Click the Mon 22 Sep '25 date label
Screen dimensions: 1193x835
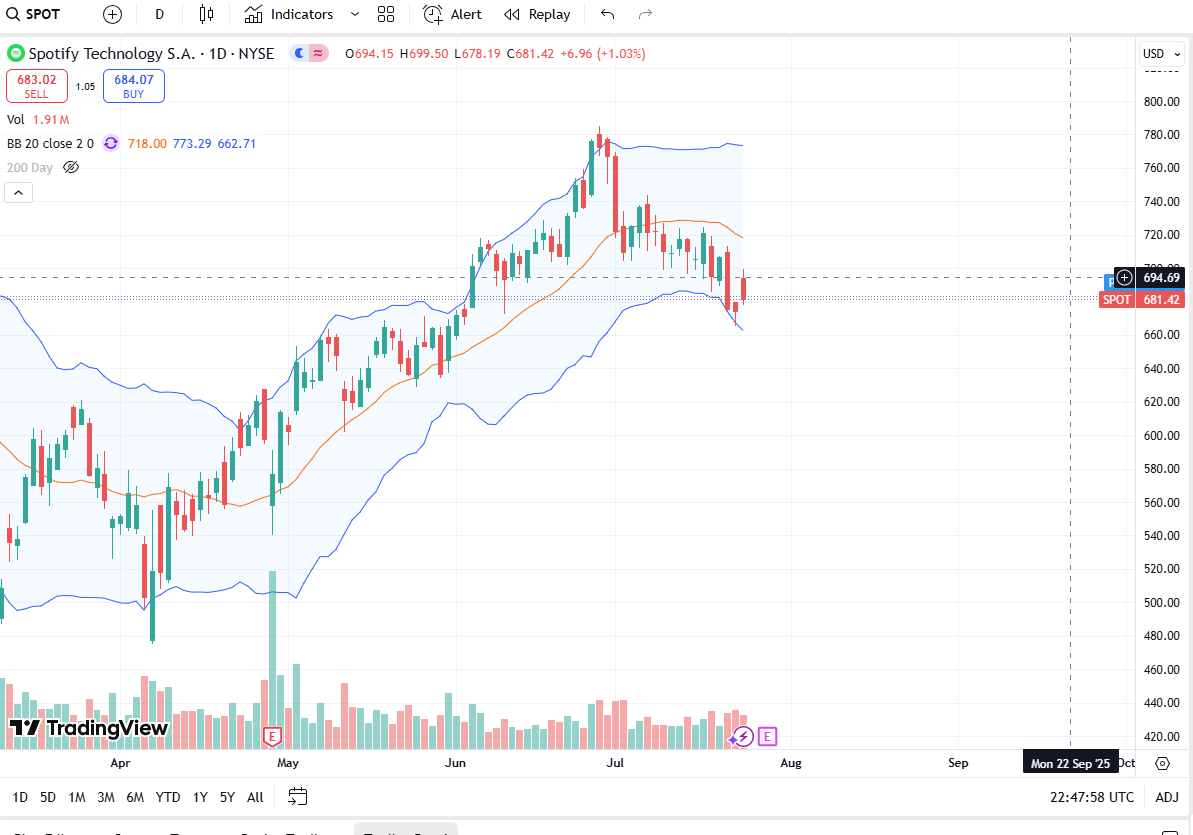[x=1071, y=763]
